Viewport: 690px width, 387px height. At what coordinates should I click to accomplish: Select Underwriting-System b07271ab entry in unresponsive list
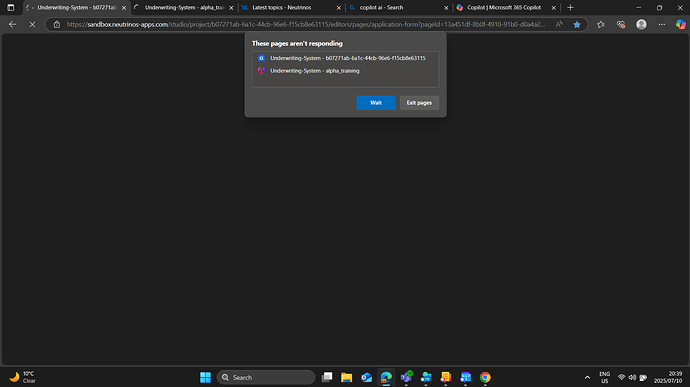click(345, 58)
